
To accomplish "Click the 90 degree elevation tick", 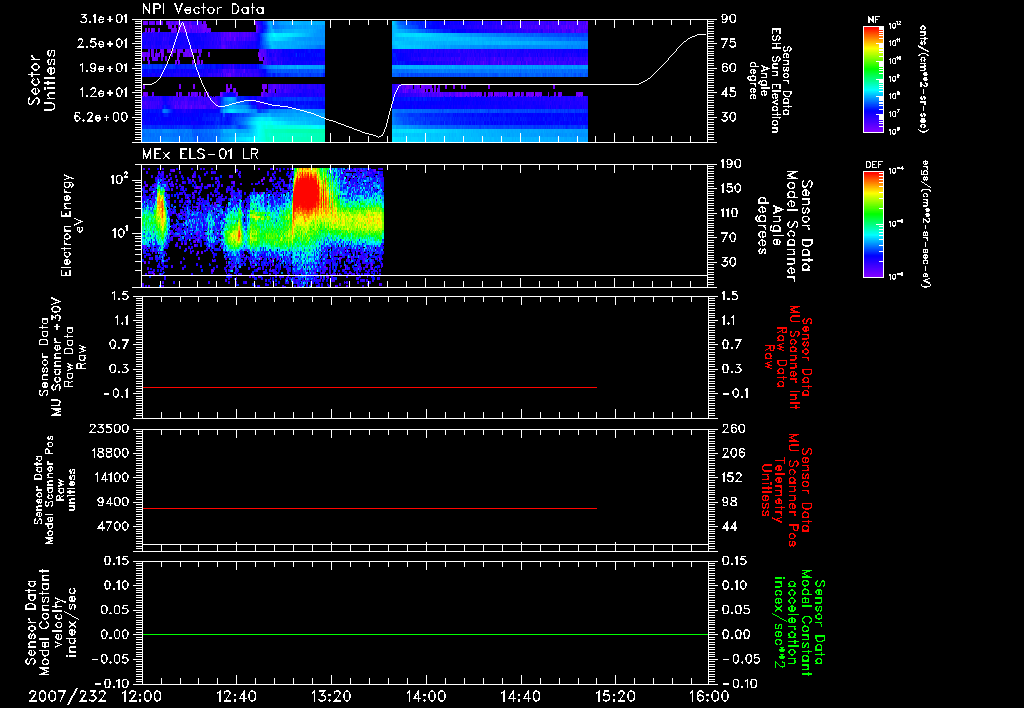I will [x=729, y=19].
